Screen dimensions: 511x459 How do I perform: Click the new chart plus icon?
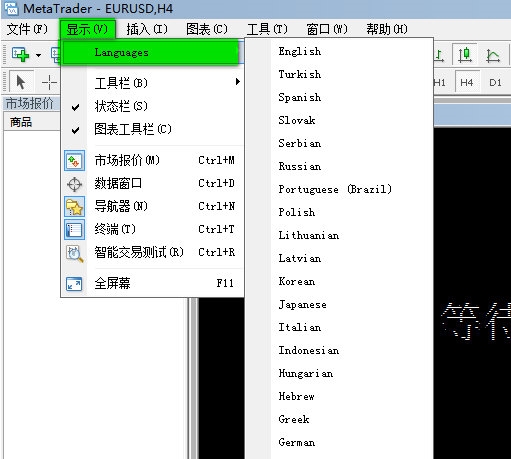point(20,54)
